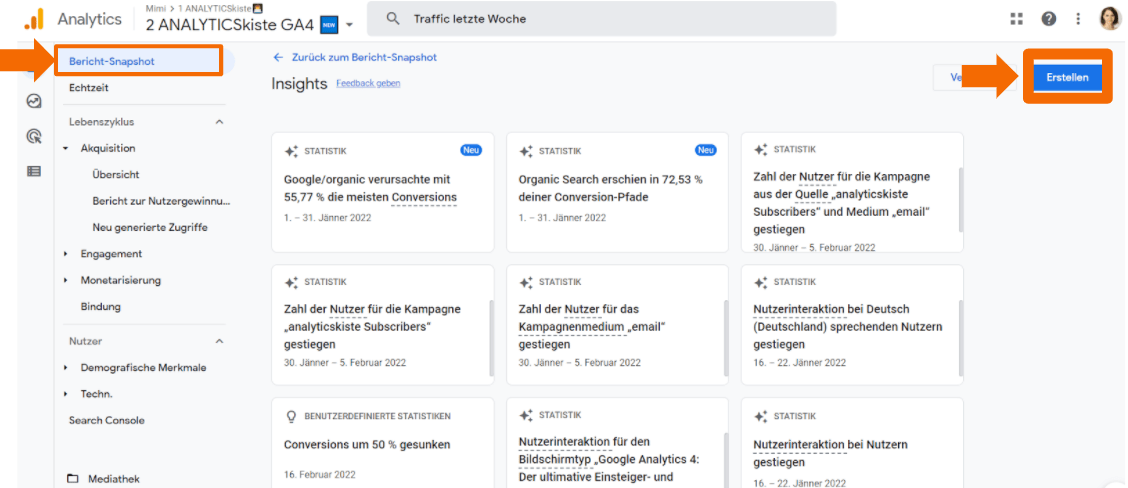Open Google/organic 55,77 % Conversions card

383,192
